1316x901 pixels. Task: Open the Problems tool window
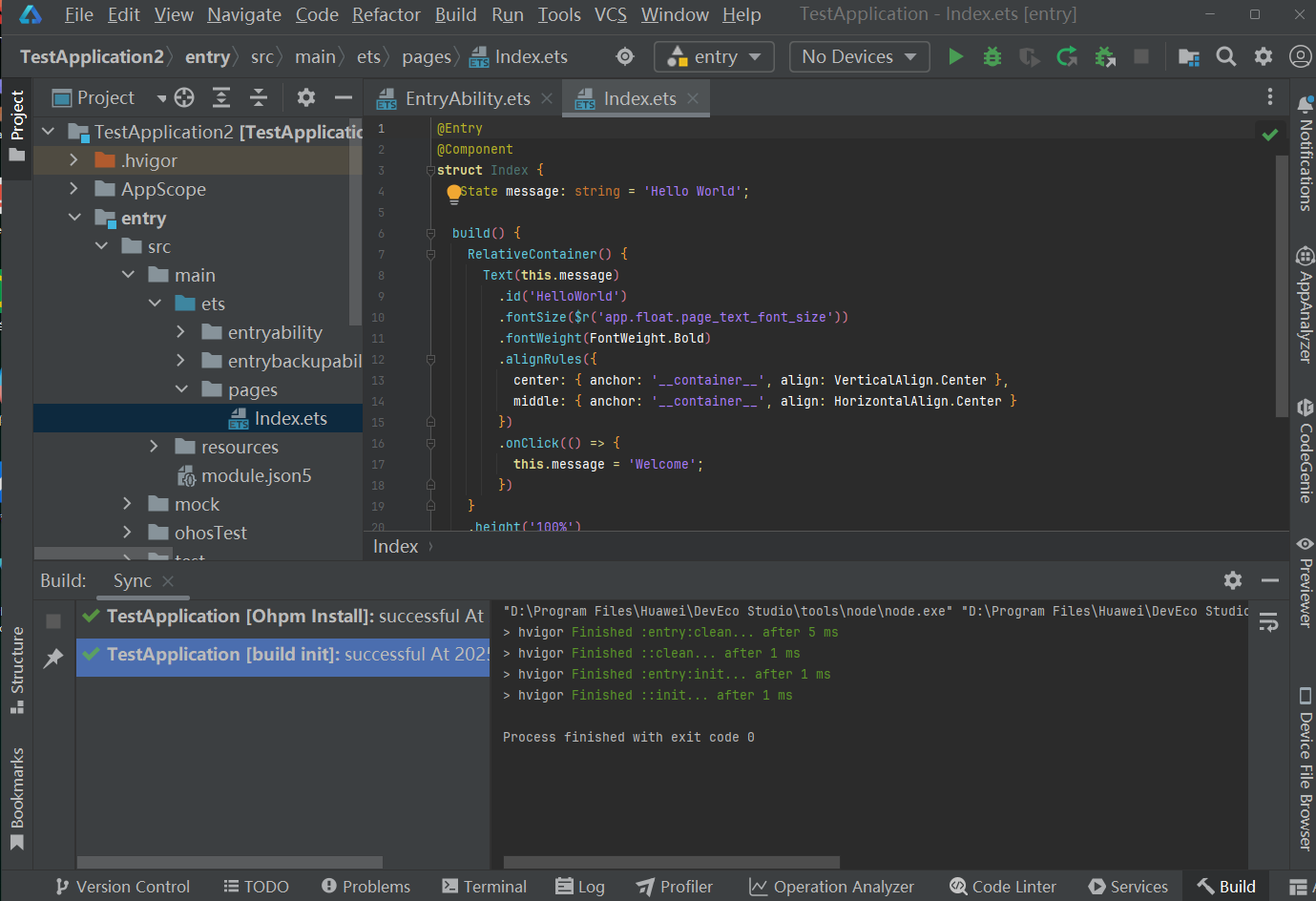point(366,887)
